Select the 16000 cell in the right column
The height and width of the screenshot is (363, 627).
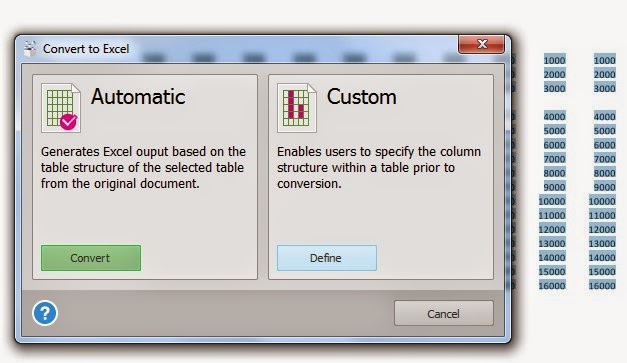[602, 285]
